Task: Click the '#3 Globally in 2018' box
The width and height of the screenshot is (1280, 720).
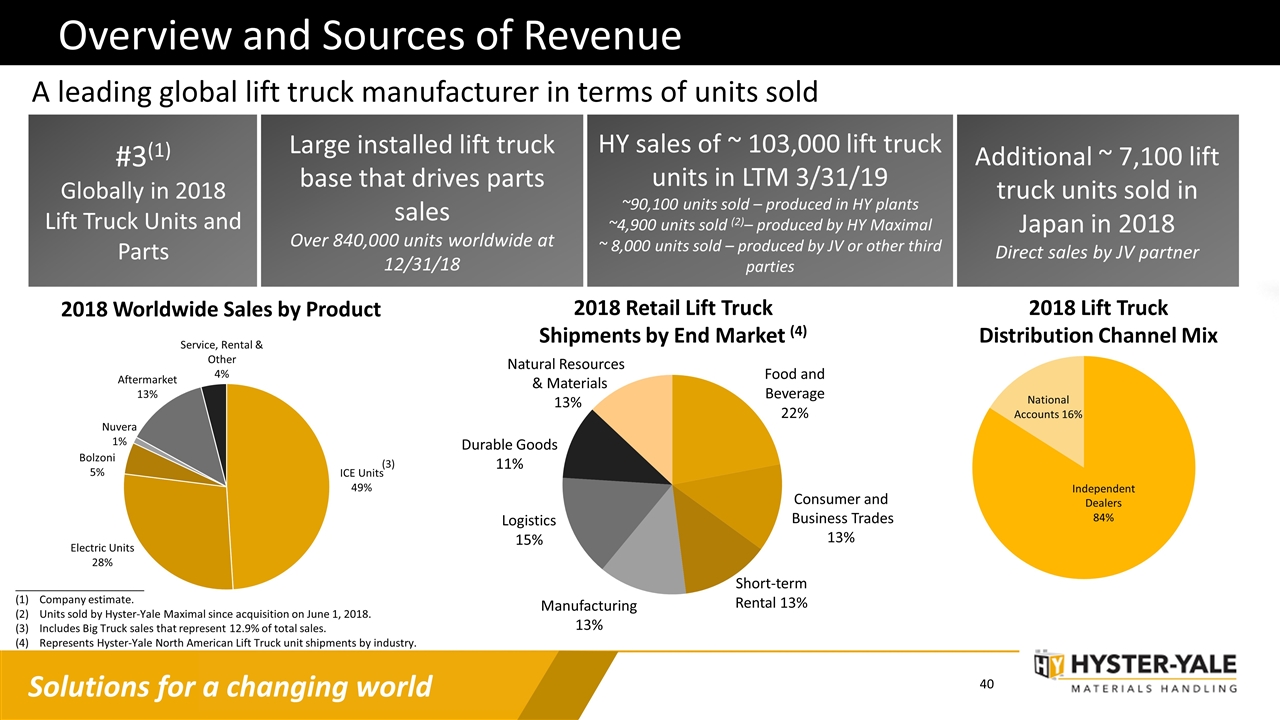Action: click(x=142, y=199)
